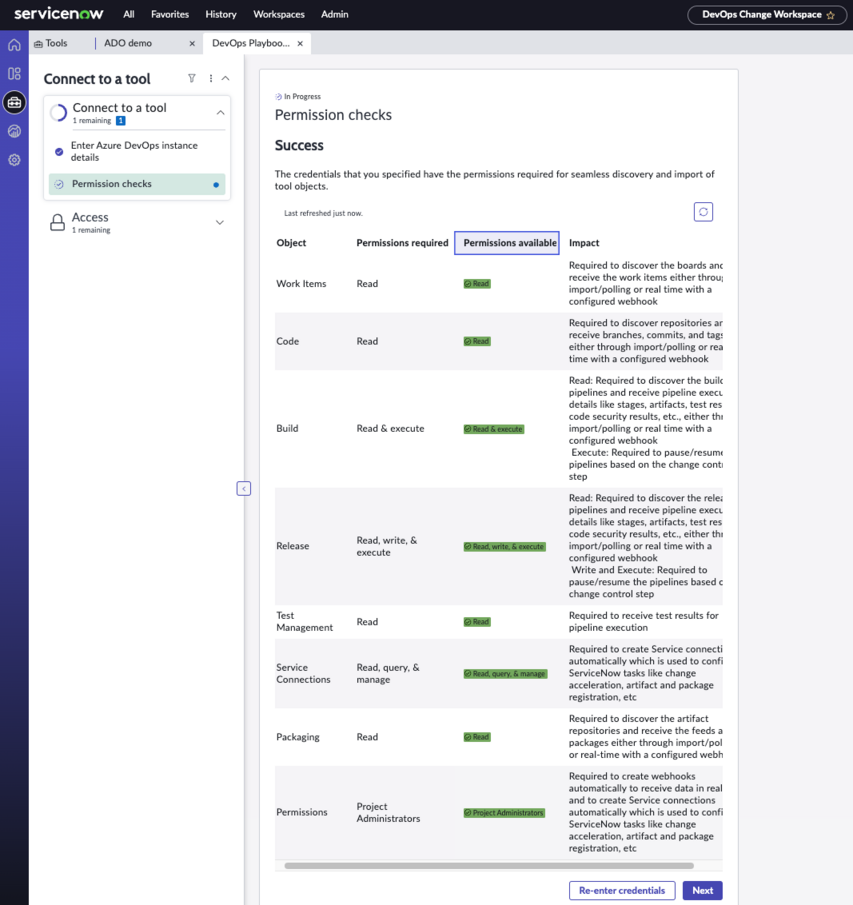This screenshot has width=853, height=905.
Task: Click the Work Items row label
Action: (301, 283)
